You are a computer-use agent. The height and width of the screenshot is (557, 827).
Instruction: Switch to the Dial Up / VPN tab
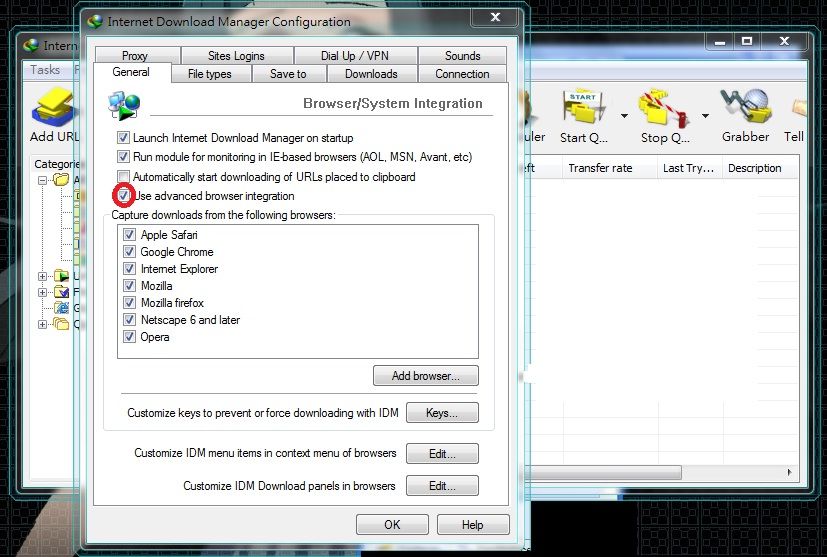click(x=355, y=55)
